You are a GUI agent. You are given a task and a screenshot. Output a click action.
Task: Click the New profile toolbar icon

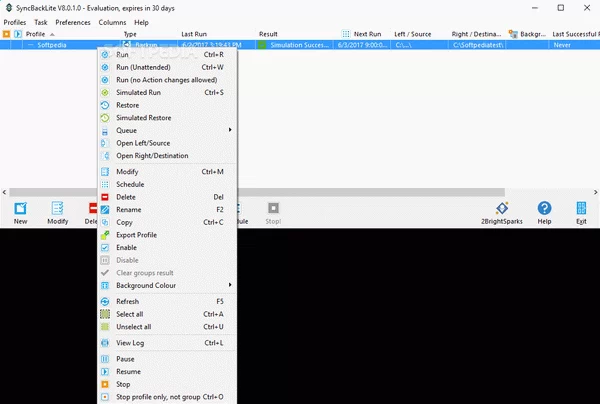pos(20,211)
